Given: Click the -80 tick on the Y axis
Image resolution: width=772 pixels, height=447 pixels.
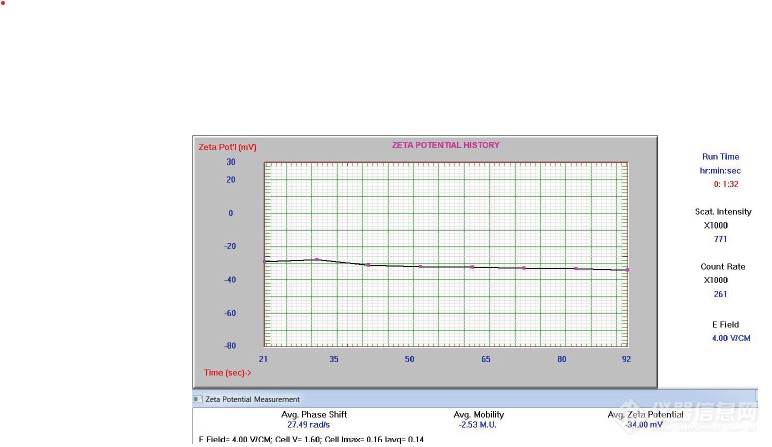Looking at the screenshot, I should [x=229, y=345].
